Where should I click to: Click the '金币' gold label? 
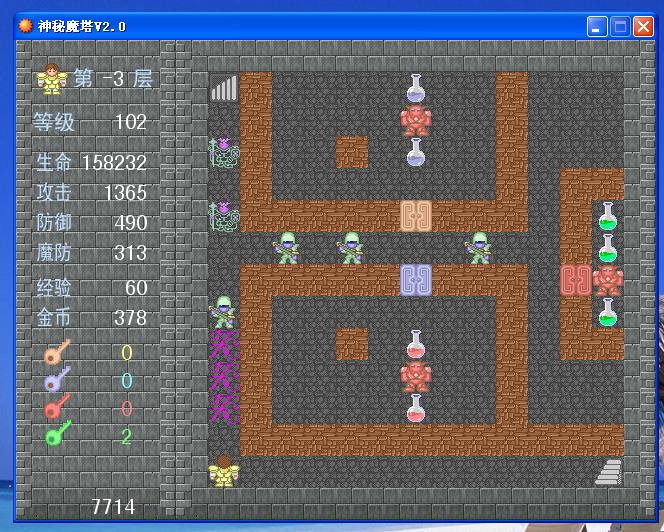(x=54, y=318)
